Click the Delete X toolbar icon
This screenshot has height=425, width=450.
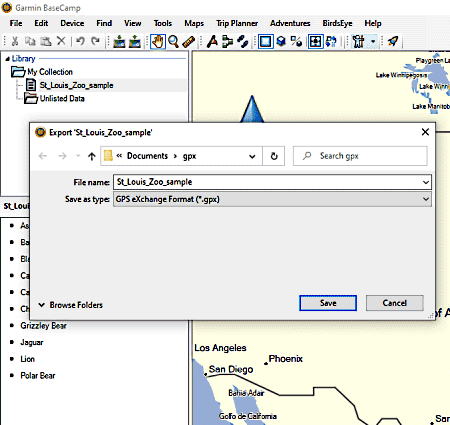61,41
